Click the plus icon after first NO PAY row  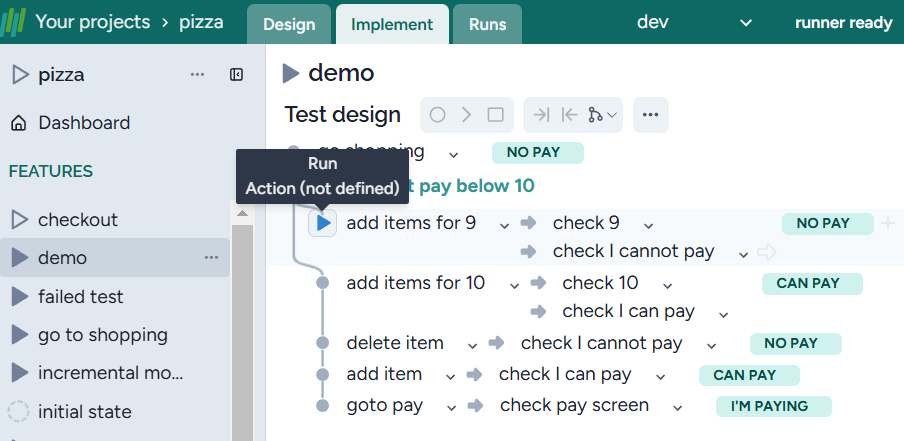[887, 223]
